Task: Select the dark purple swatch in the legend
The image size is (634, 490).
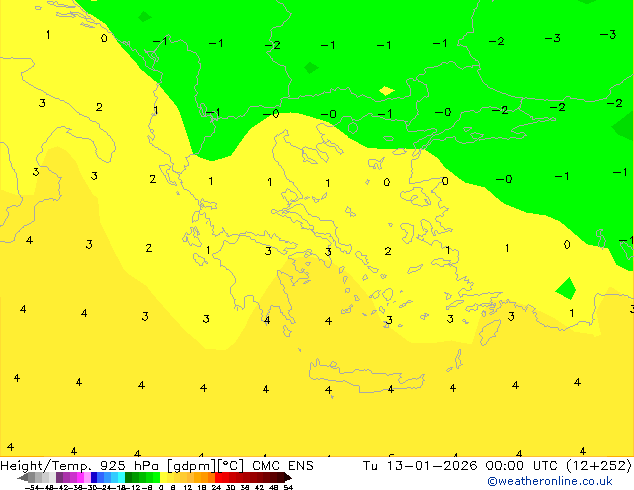Action: (59, 477)
